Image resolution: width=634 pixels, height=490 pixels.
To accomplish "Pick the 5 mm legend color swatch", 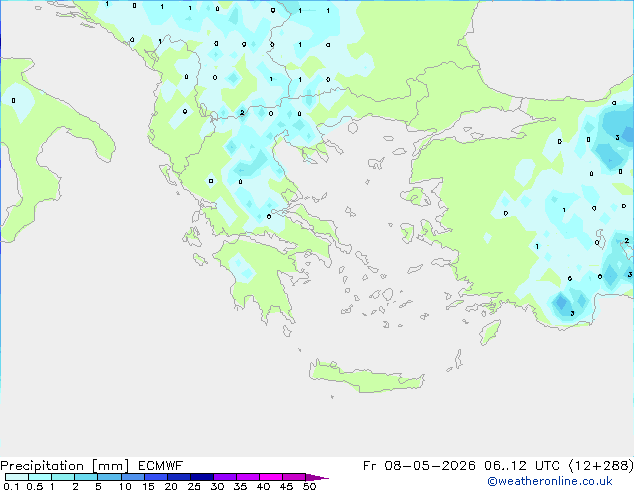I will [109, 477].
